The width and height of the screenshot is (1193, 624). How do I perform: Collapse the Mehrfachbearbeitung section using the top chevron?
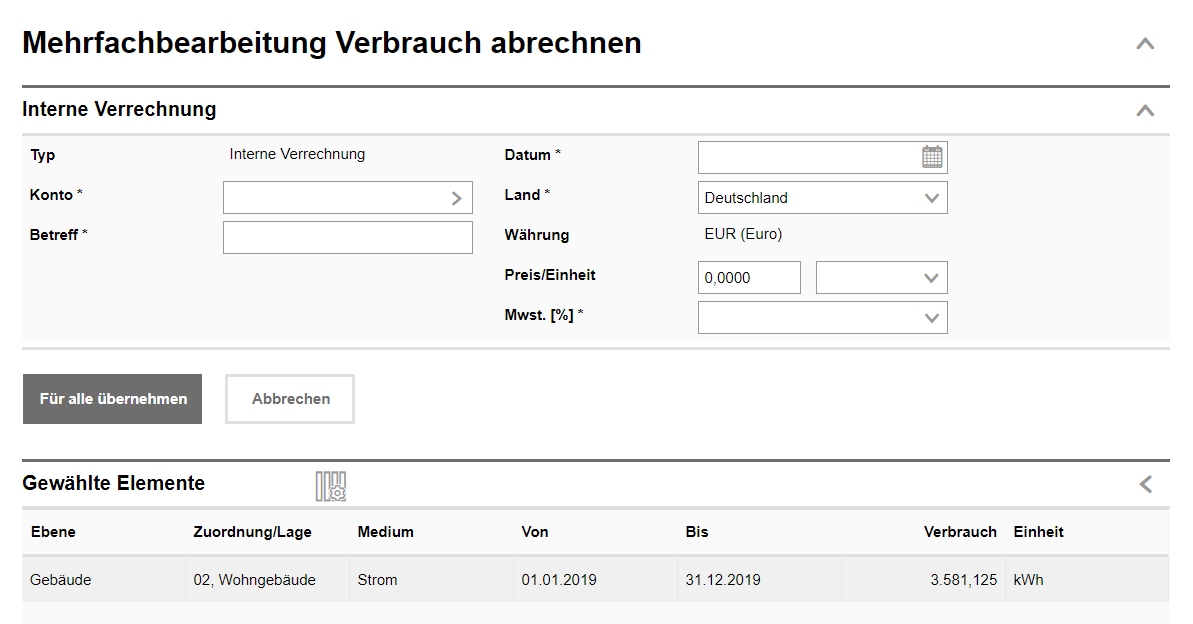click(1145, 43)
